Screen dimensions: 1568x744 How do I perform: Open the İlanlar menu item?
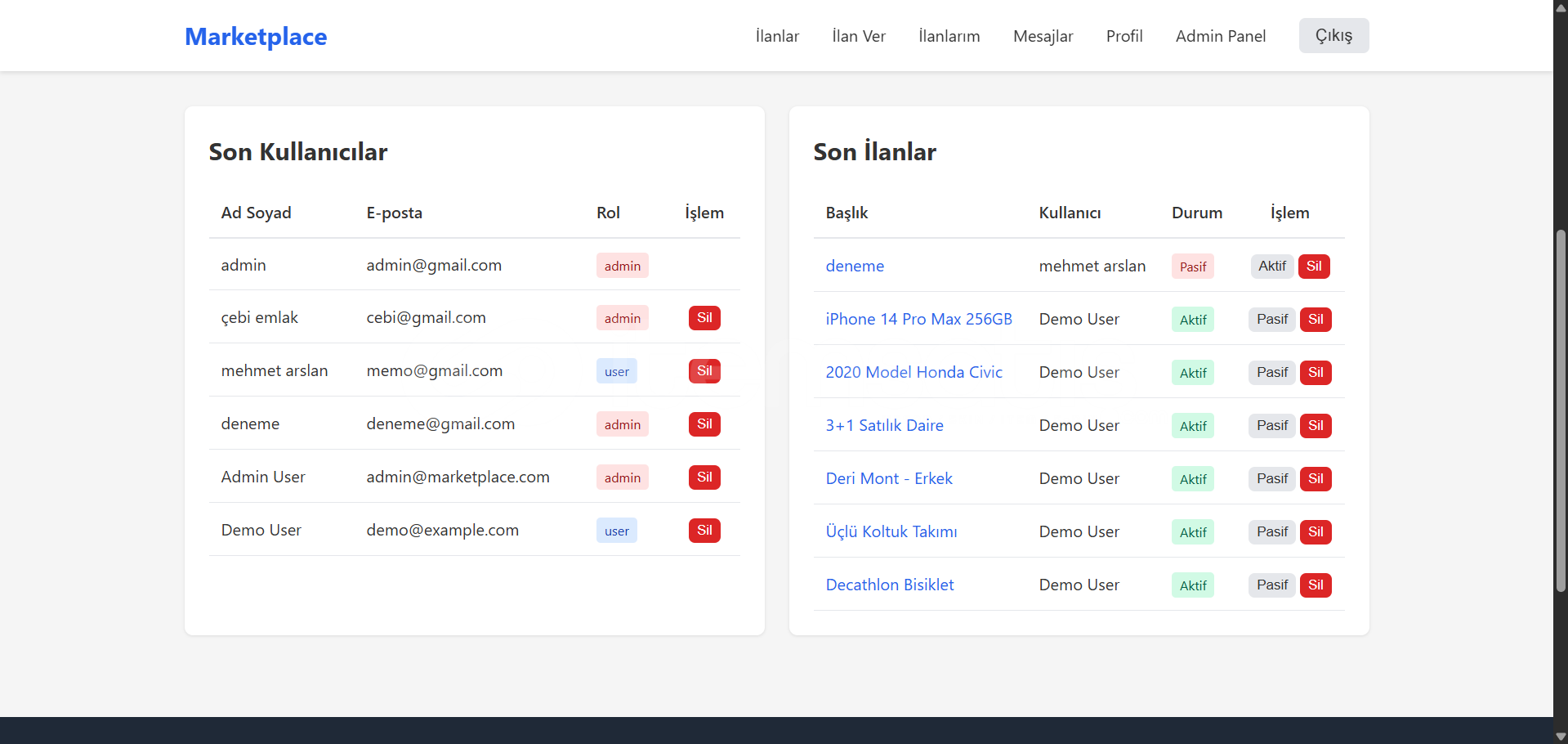(776, 36)
